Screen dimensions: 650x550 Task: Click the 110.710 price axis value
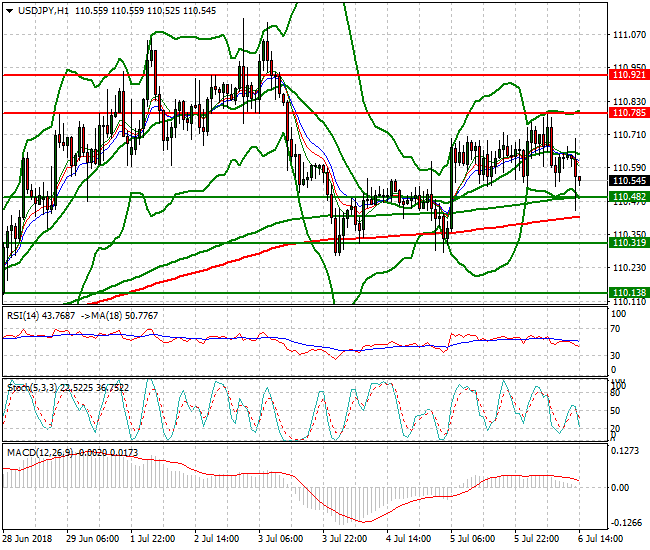[x=629, y=135]
